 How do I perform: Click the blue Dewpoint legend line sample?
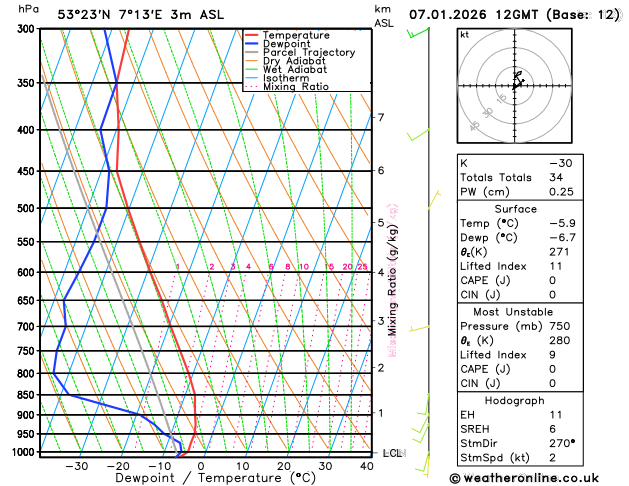pos(252,44)
